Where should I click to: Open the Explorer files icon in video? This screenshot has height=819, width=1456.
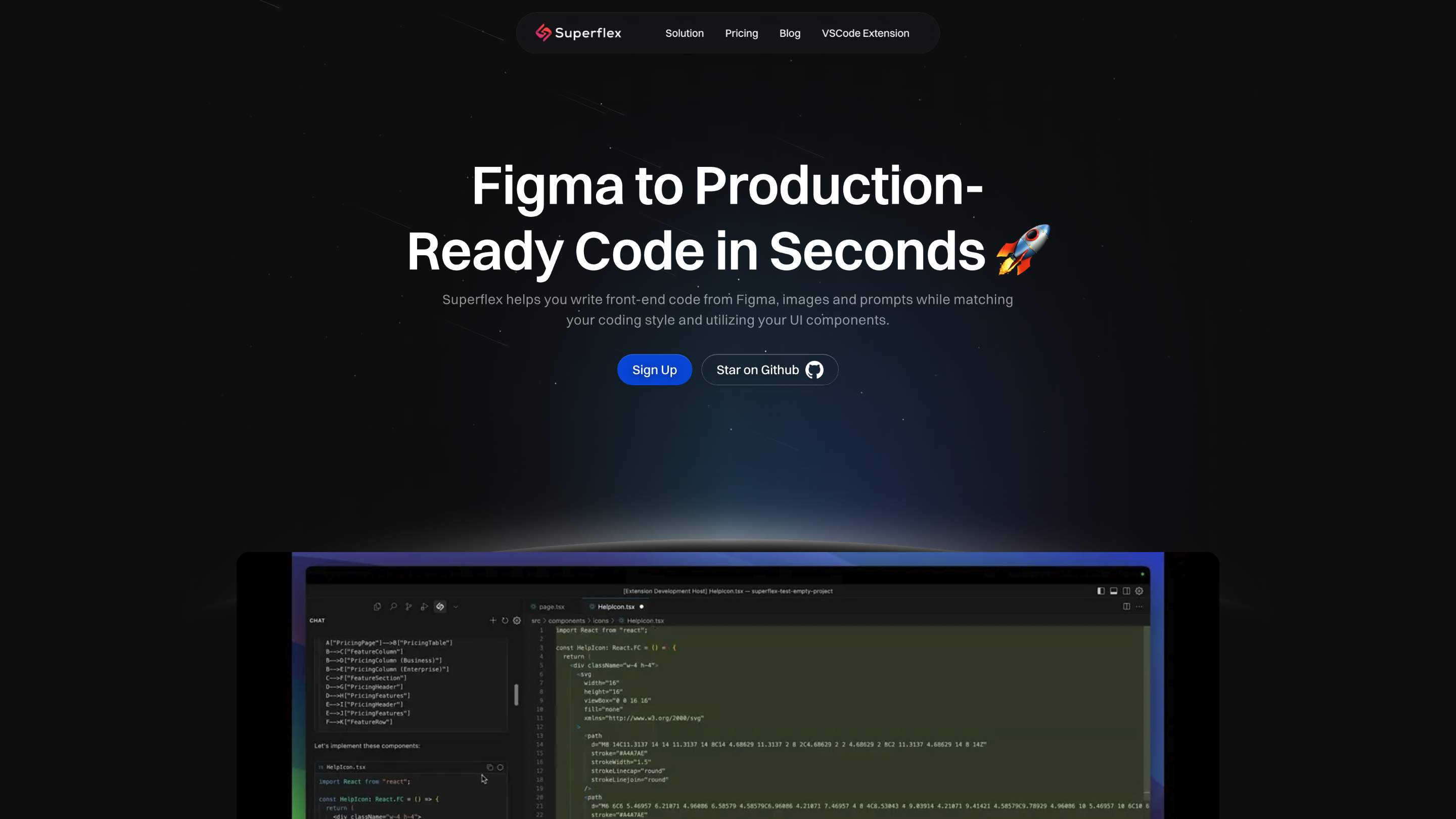[377, 607]
